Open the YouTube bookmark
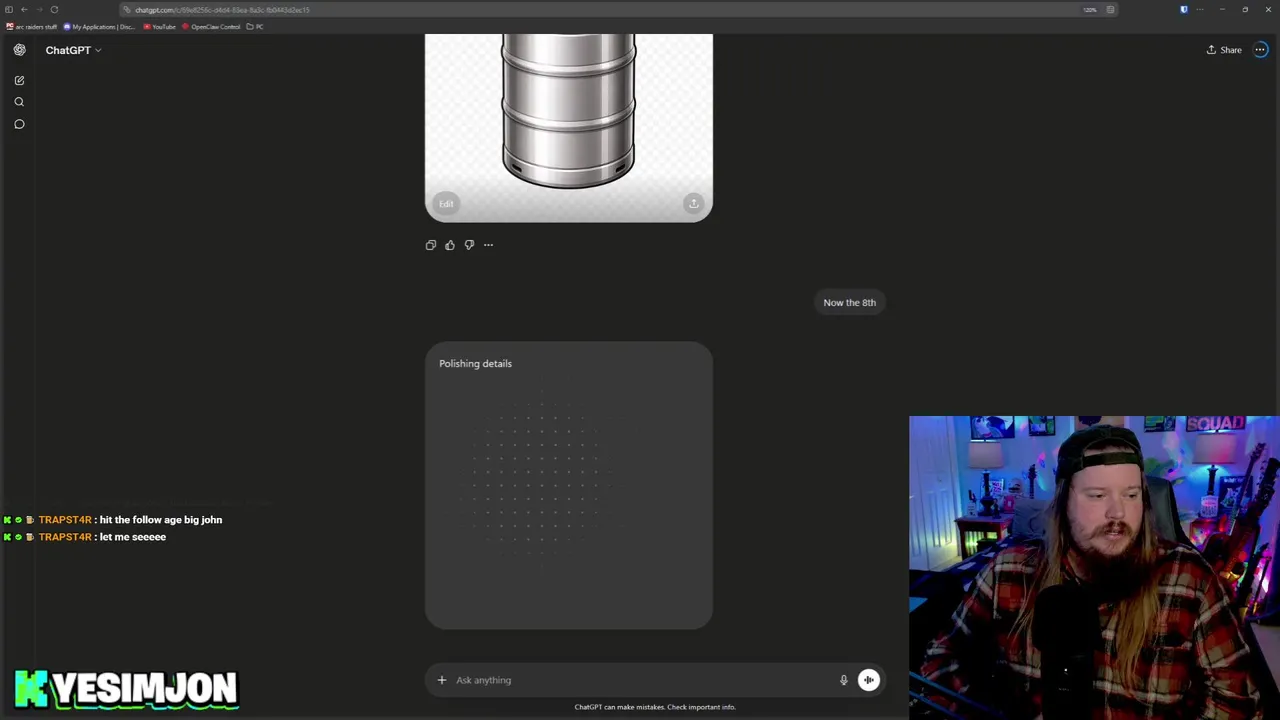This screenshot has height=720, width=1280. (160, 27)
